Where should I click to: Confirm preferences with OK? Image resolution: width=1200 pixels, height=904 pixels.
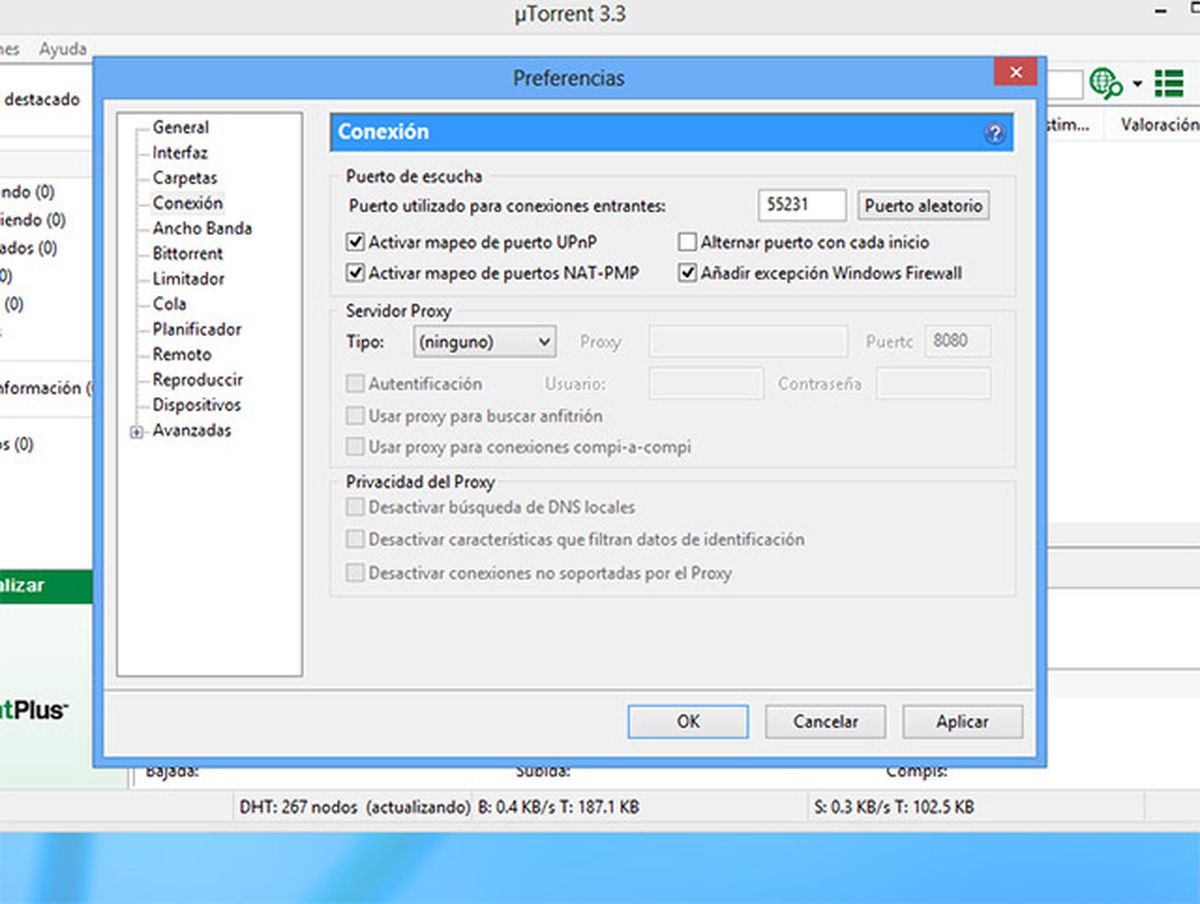[687, 721]
